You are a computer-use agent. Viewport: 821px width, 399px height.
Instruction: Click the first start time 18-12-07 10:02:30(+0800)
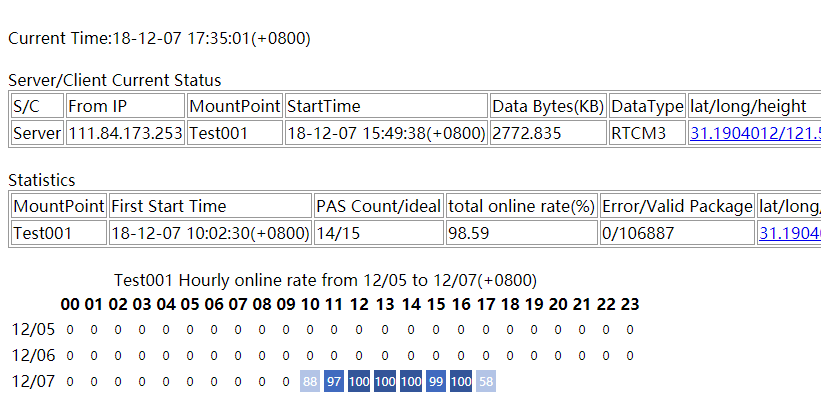click(x=210, y=232)
